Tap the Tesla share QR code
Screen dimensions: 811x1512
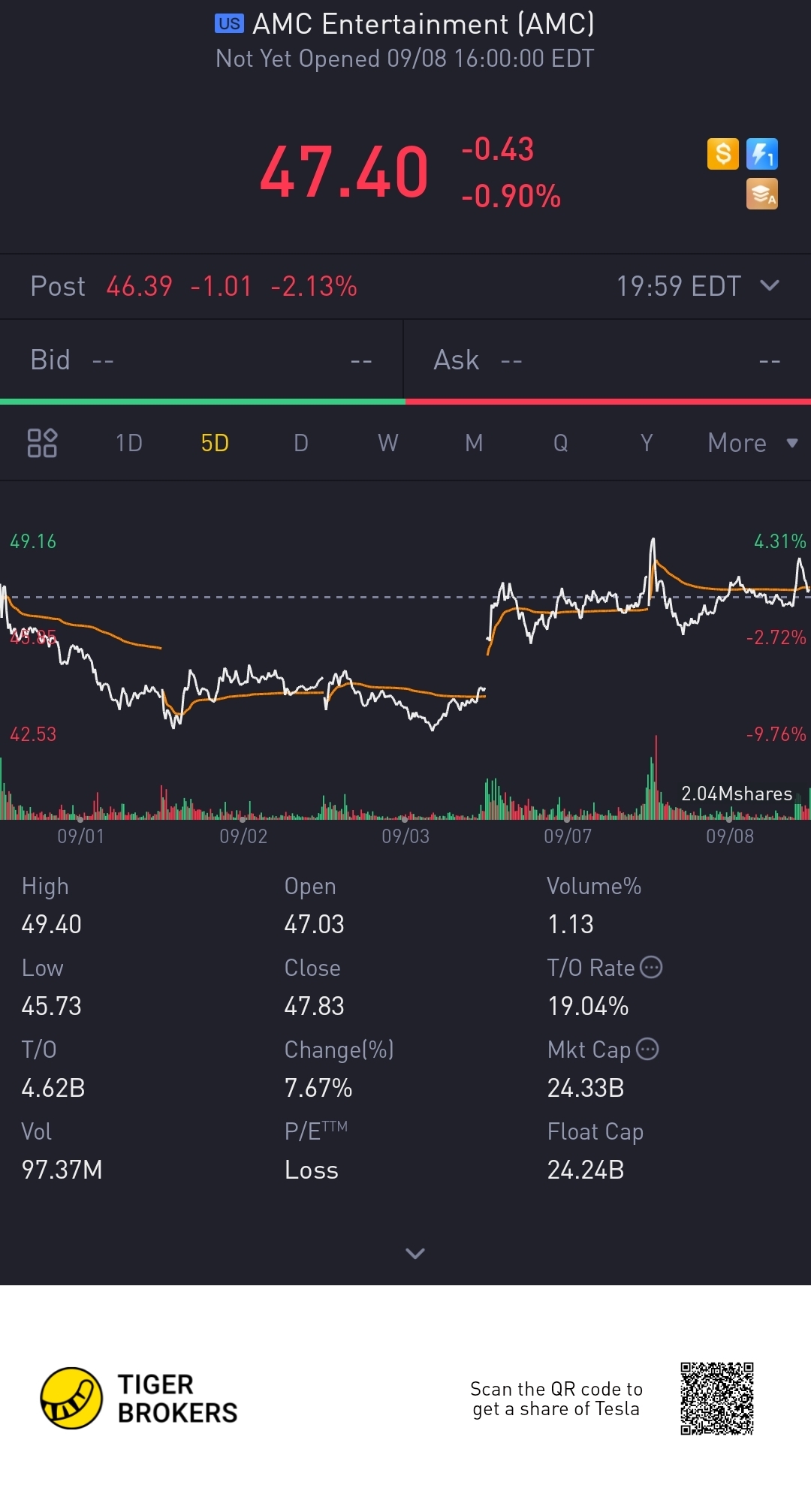point(717,1399)
